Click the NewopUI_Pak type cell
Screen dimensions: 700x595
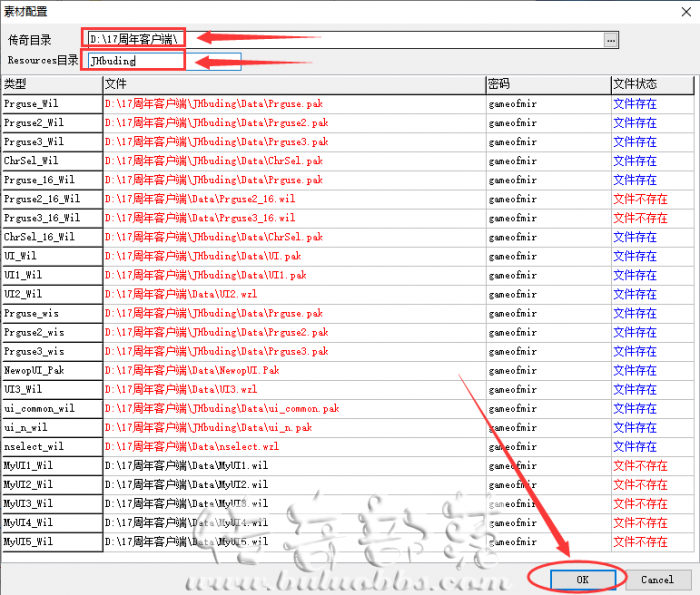tap(50, 370)
